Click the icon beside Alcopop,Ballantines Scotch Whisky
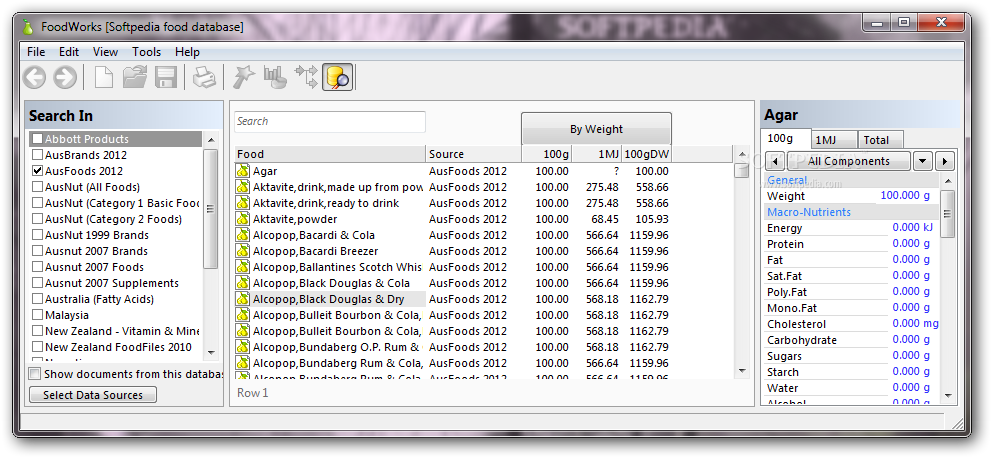This screenshot has width=992, height=458. [243, 267]
